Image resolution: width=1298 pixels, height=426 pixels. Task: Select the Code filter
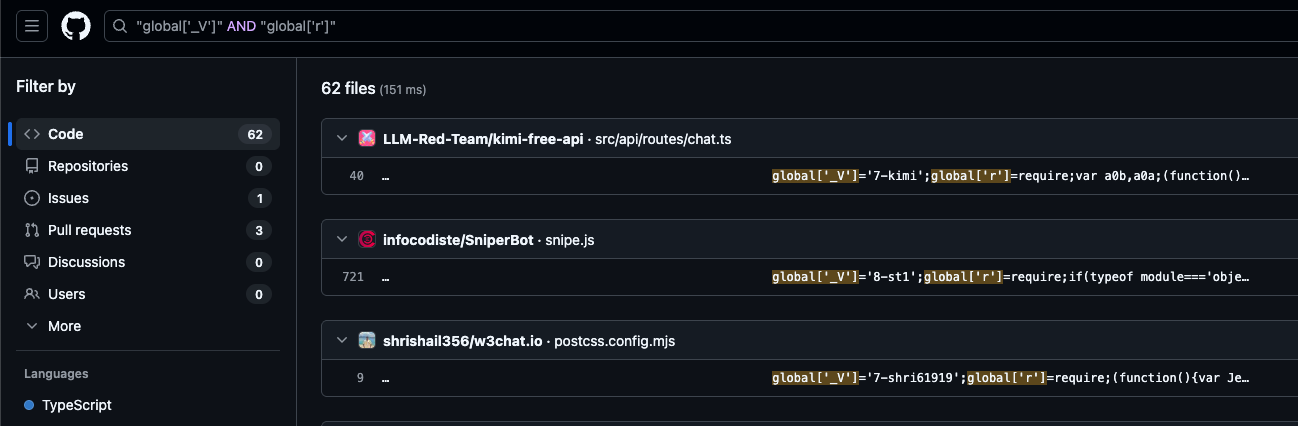(x=66, y=134)
